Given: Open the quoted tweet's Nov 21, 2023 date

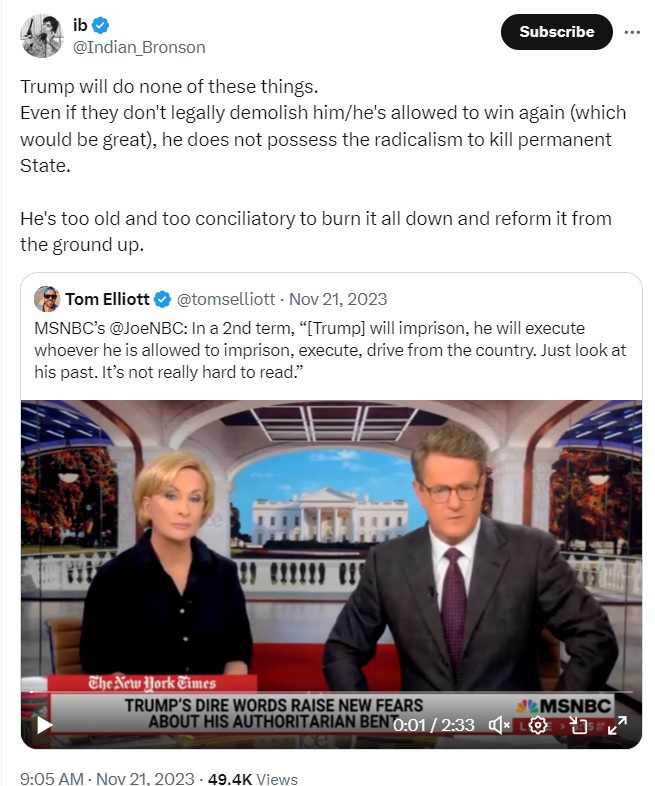Looking at the screenshot, I should pyautogui.click(x=338, y=299).
